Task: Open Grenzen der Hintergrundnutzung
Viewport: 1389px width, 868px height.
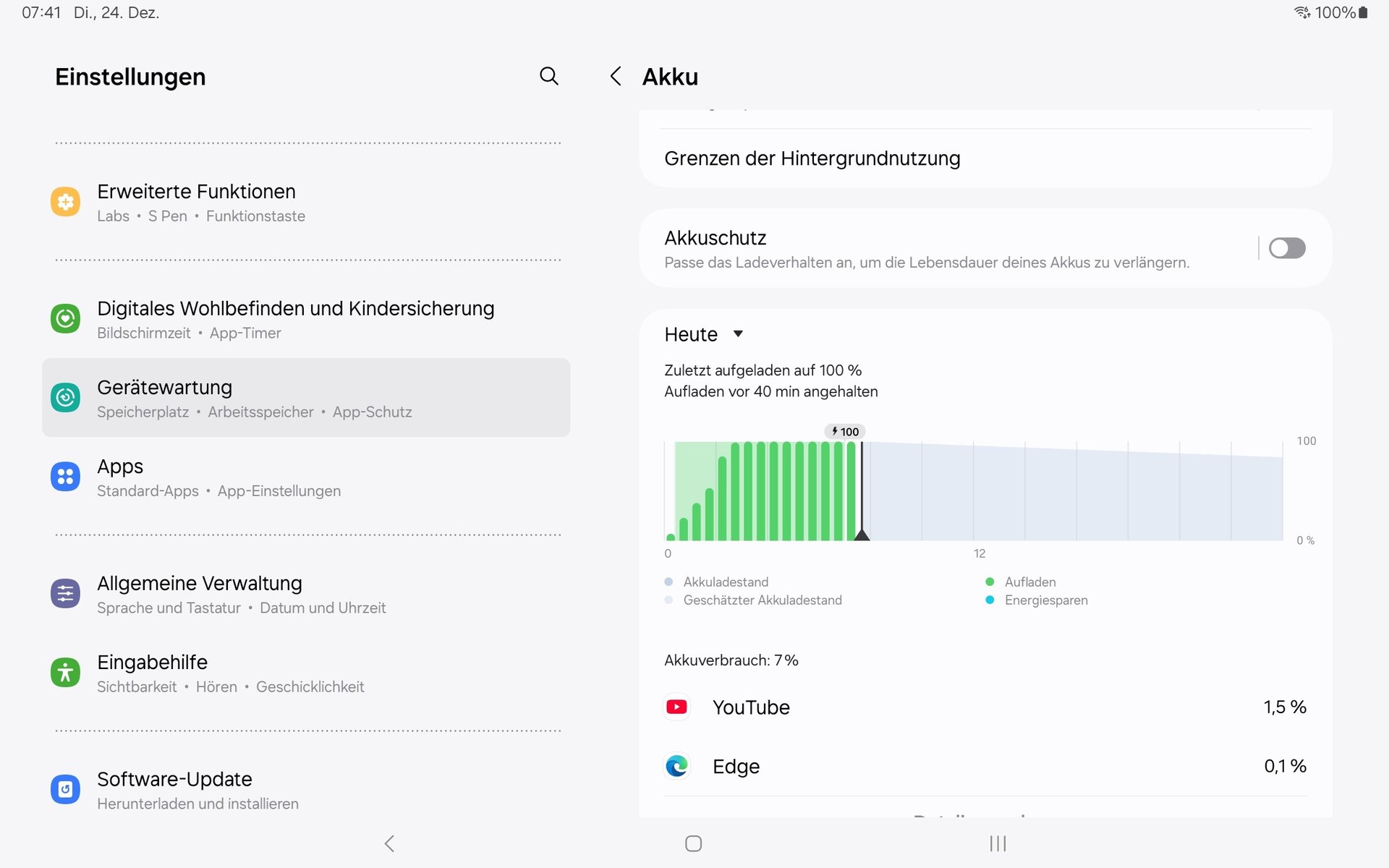Action: [x=812, y=158]
